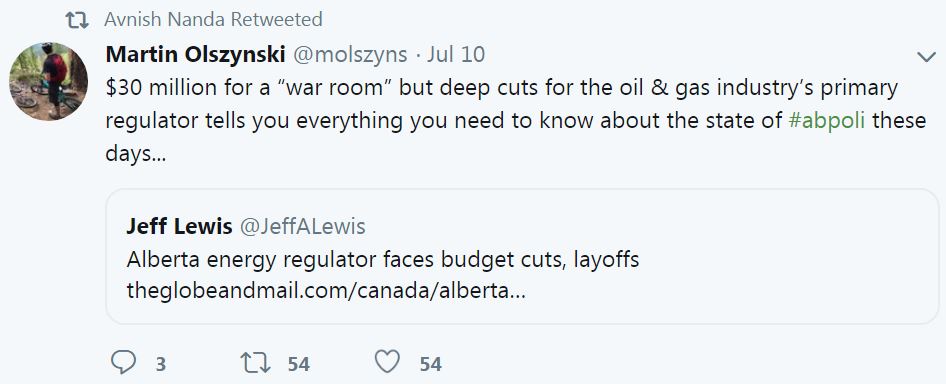
Task: Open the @JeffALewis handle
Action: click(x=303, y=227)
